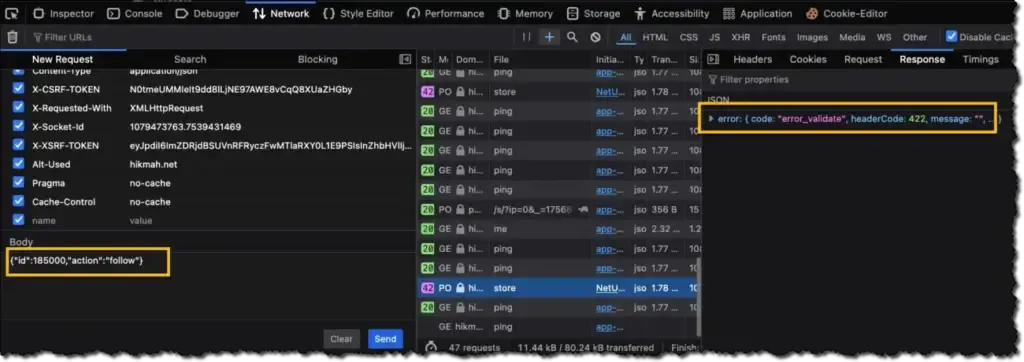Click into the request Body text
Viewport: 1024px width, 362px height.
tap(77, 261)
